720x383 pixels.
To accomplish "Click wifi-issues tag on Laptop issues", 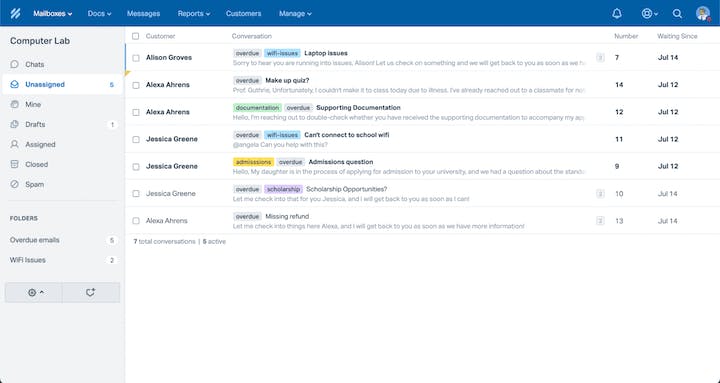I will pos(282,53).
